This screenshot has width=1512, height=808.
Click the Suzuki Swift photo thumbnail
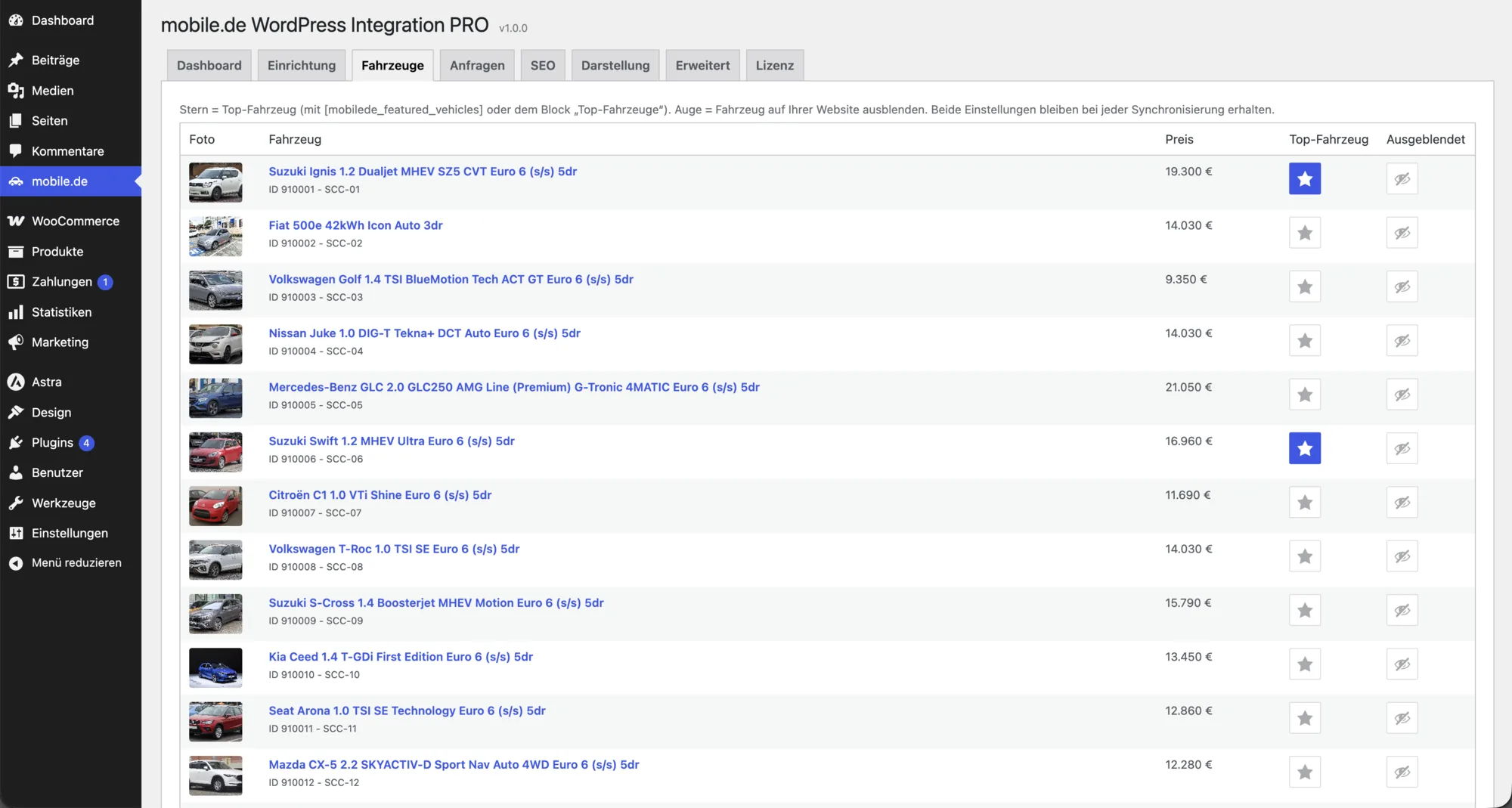[215, 452]
